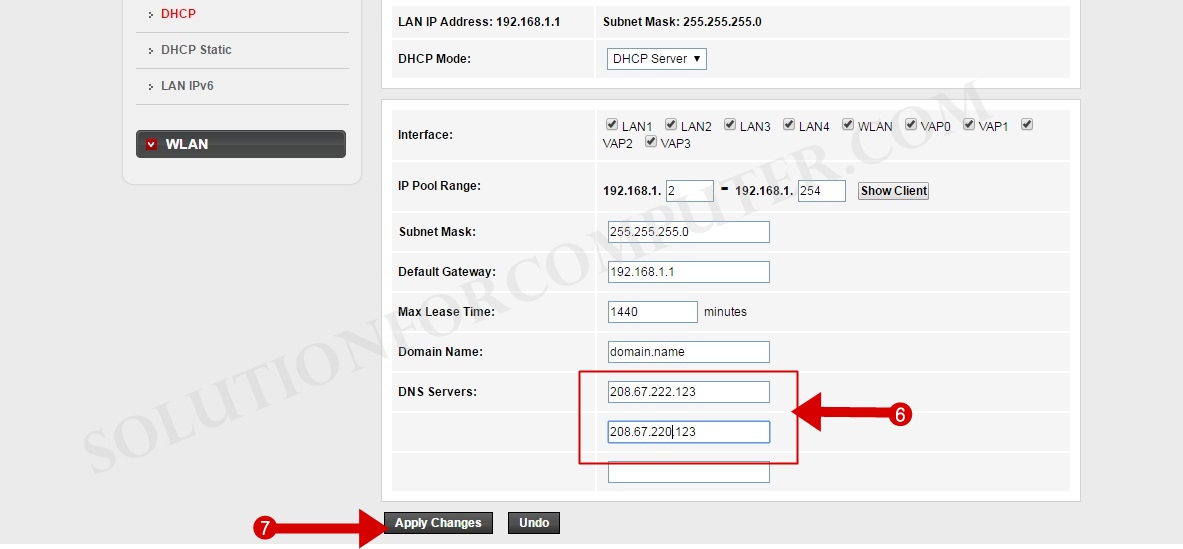Click the IP pool end field containing 254
Image resolution: width=1183 pixels, height=549 pixels.
[822, 191]
